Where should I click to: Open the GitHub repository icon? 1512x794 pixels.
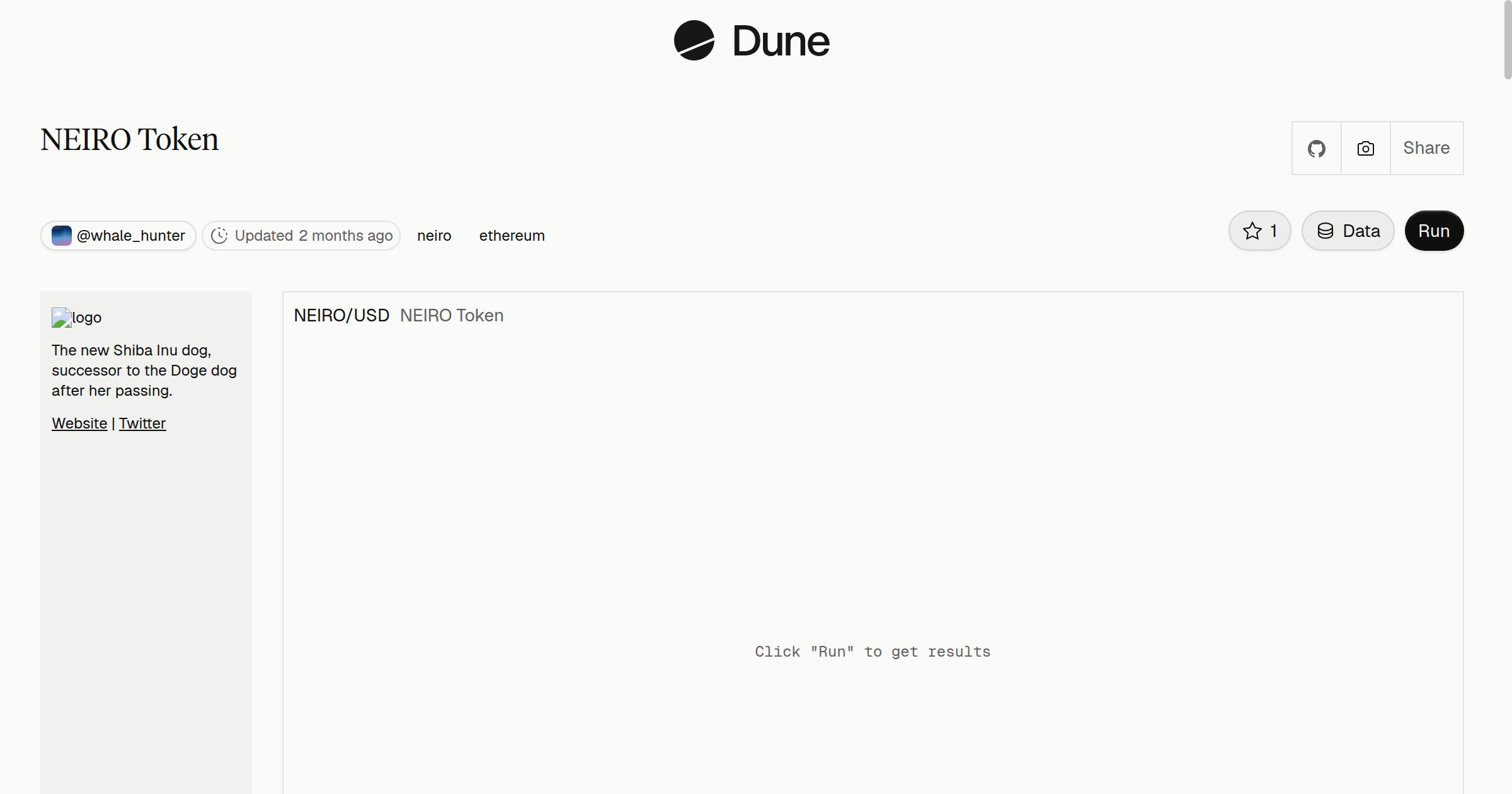coord(1316,148)
